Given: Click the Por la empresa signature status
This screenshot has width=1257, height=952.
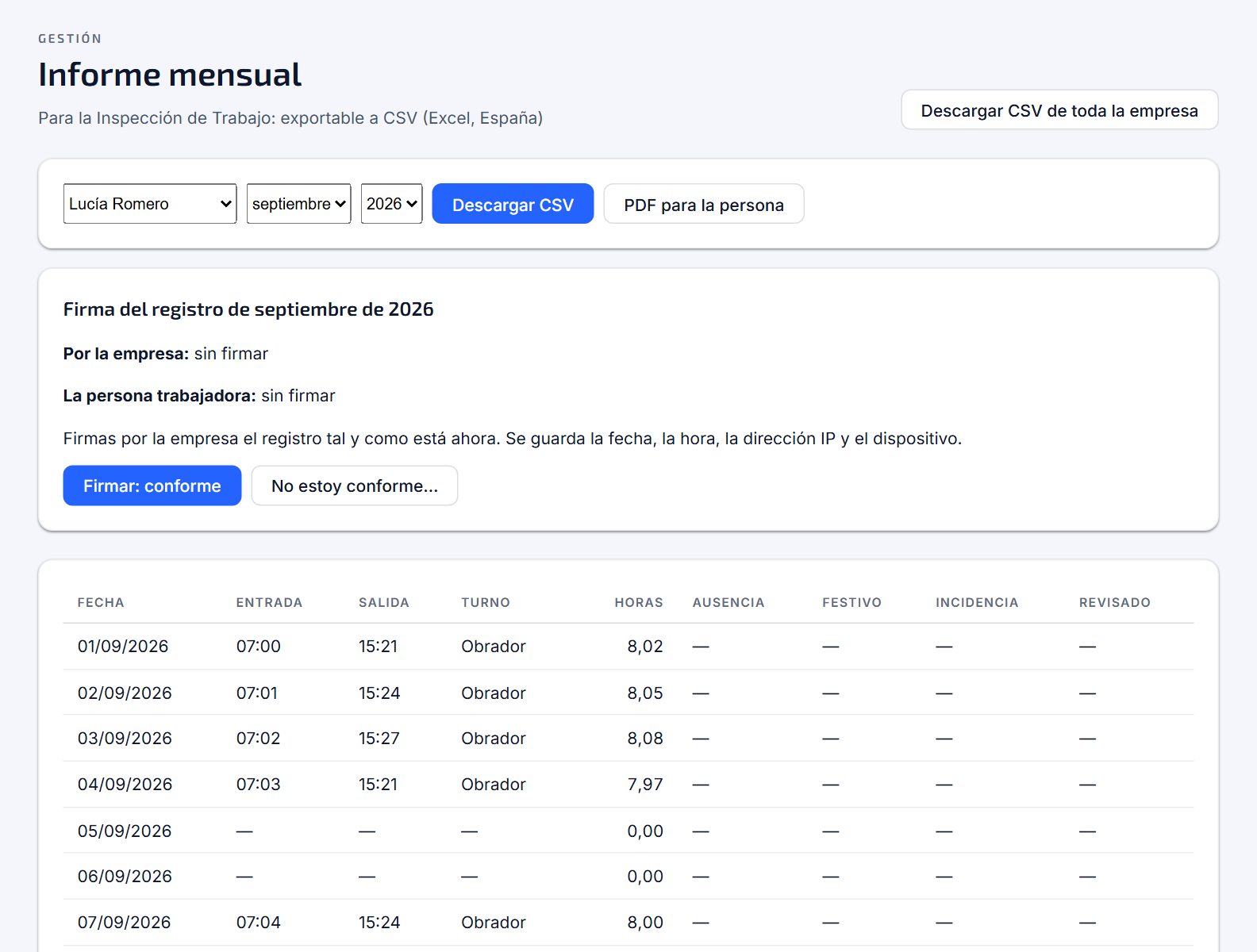Looking at the screenshot, I should [166, 354].
